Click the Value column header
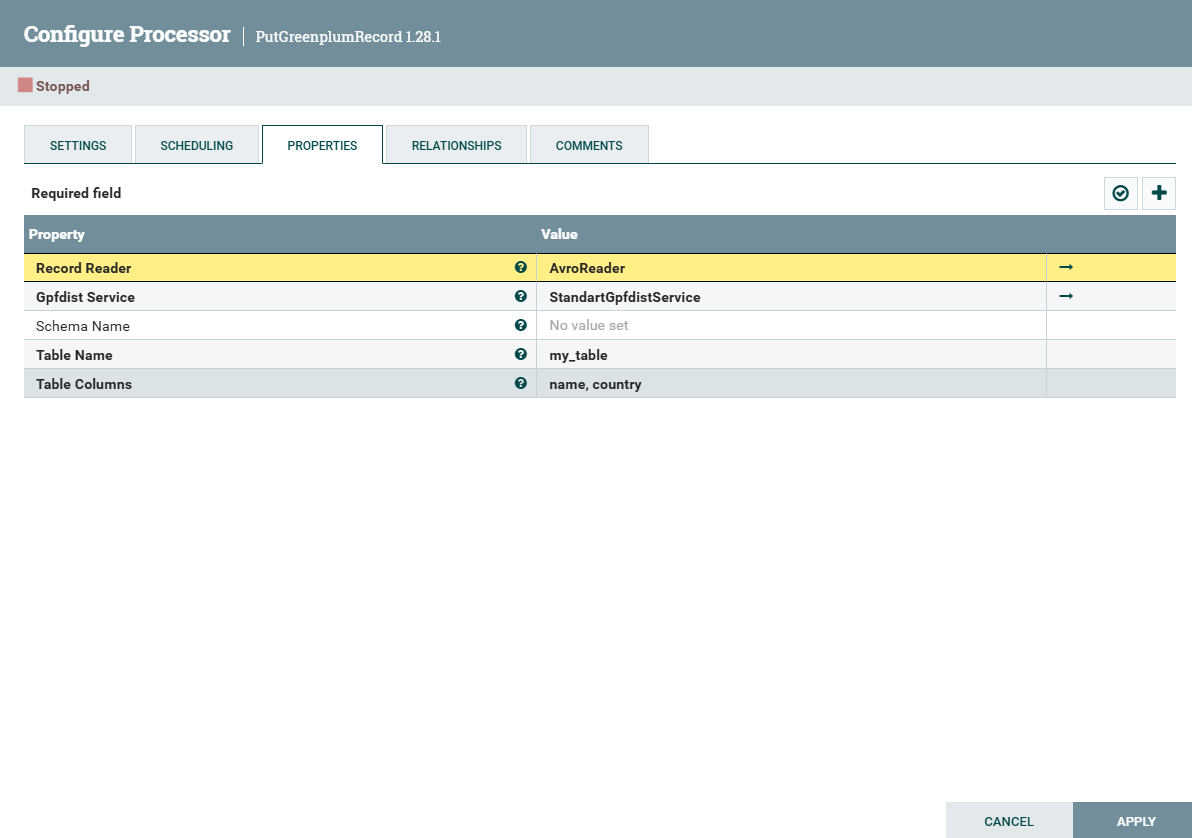The image size is (1192, 838). [791, 234]
